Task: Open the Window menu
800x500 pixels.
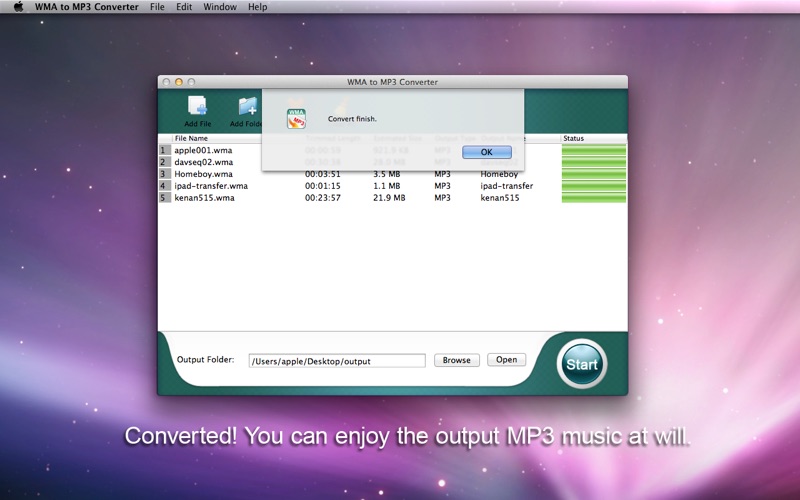Action: pyautogui.click(x=220, y=7)
